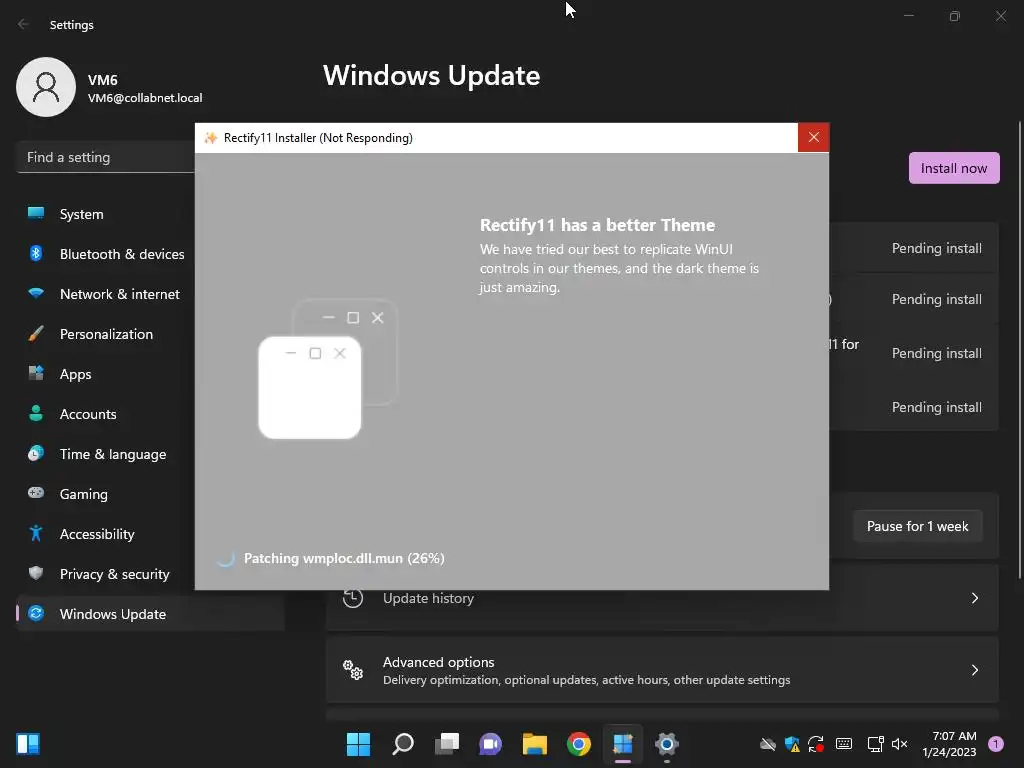Click Pause for 1 week button
The image size is (1024, 768).
(x=918, y=526)
